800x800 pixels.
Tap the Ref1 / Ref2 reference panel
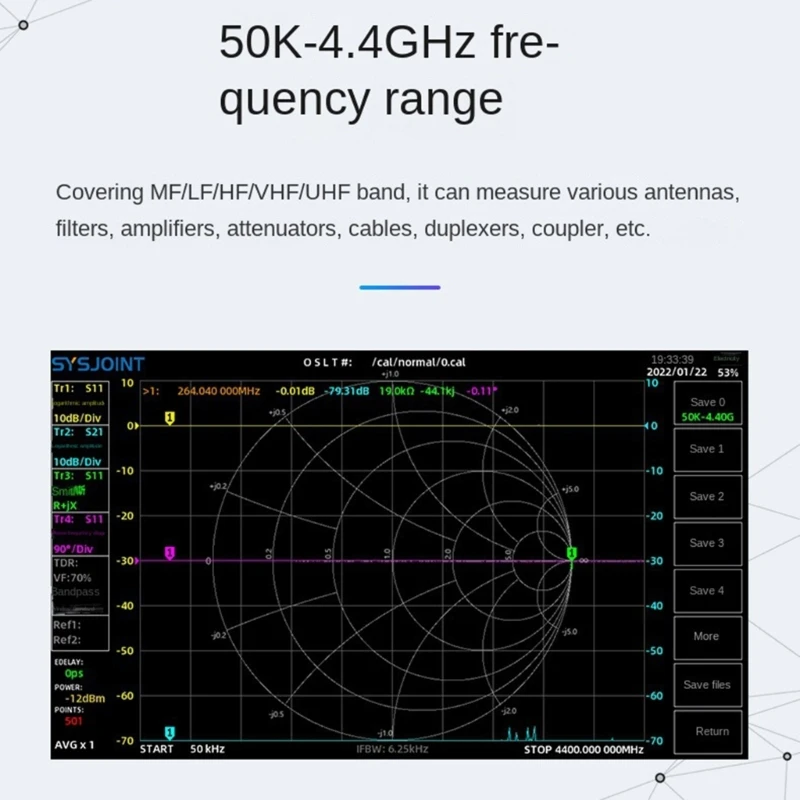click(x=80, y=633)
